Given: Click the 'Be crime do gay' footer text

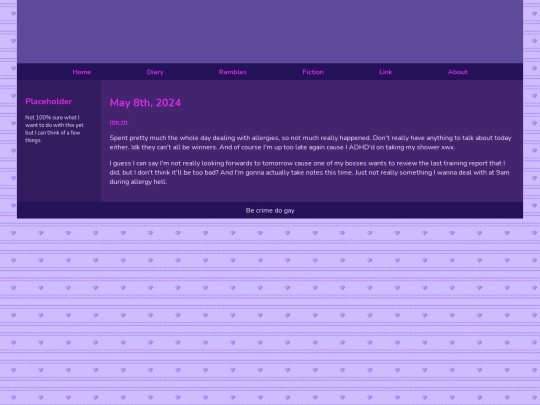Looking at the screenshot, I should pyautogui.click(x=270, y=210).
